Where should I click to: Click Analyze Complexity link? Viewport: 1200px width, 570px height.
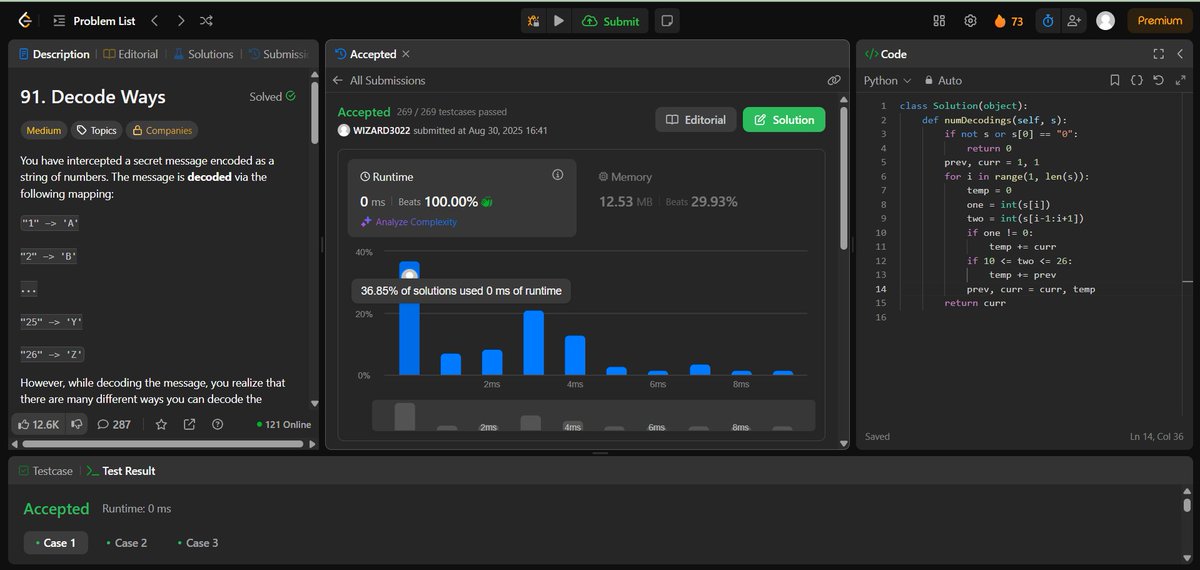(408, 222)
